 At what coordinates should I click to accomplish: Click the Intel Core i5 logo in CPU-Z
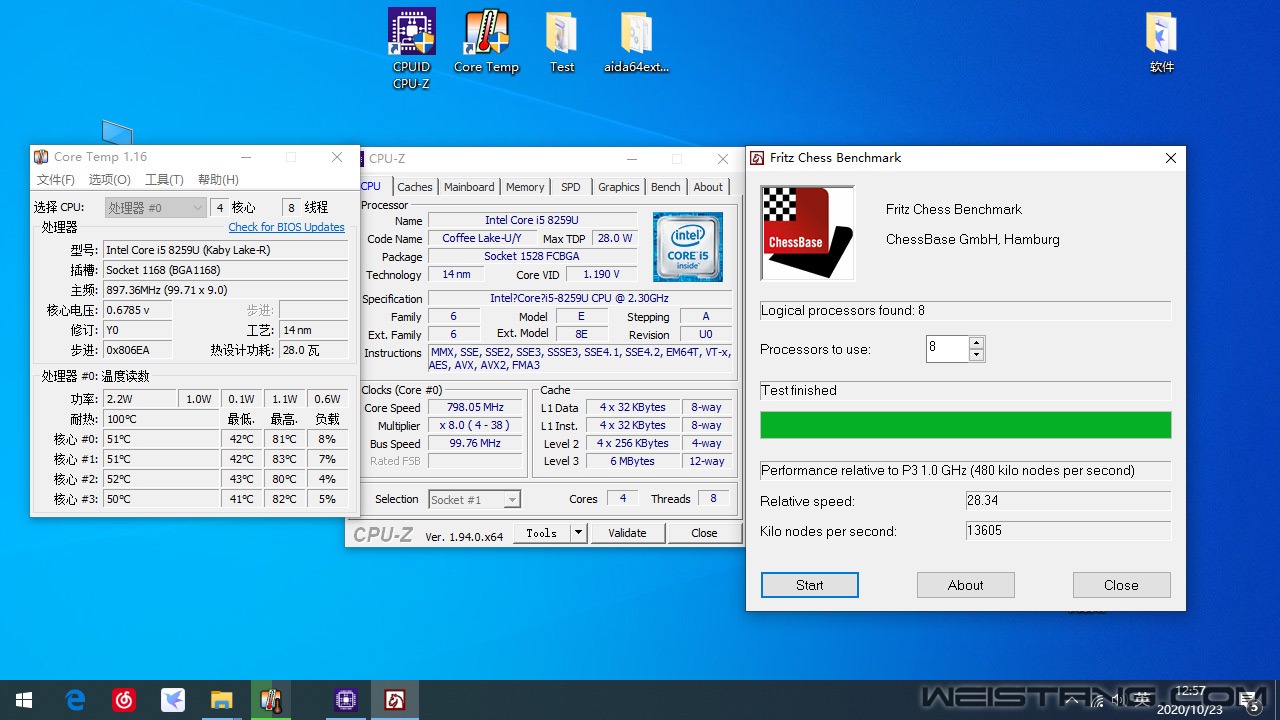(x=688, y=246)
